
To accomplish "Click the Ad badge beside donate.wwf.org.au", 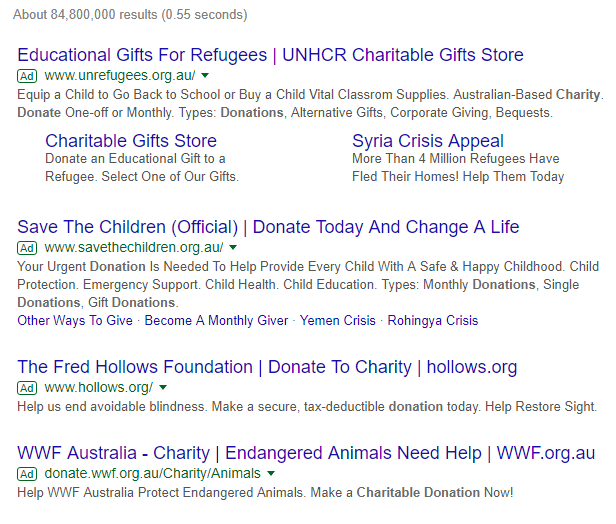I will point(27,474).
